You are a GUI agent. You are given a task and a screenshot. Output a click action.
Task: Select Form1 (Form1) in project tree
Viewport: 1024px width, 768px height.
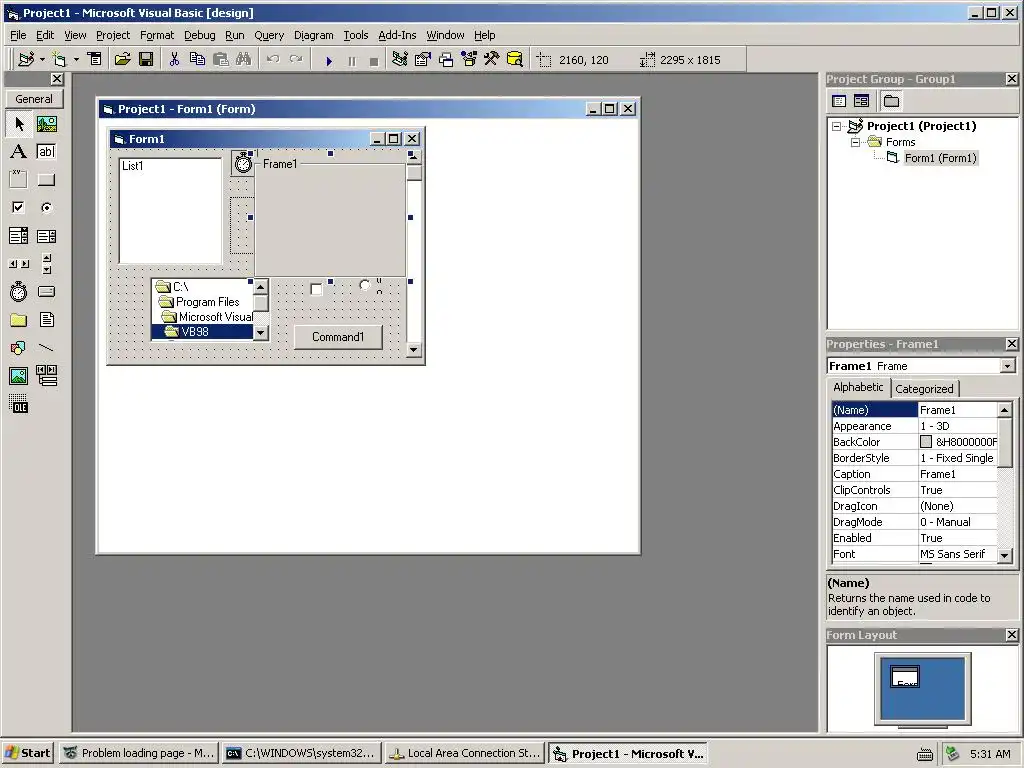pos(940,158)
